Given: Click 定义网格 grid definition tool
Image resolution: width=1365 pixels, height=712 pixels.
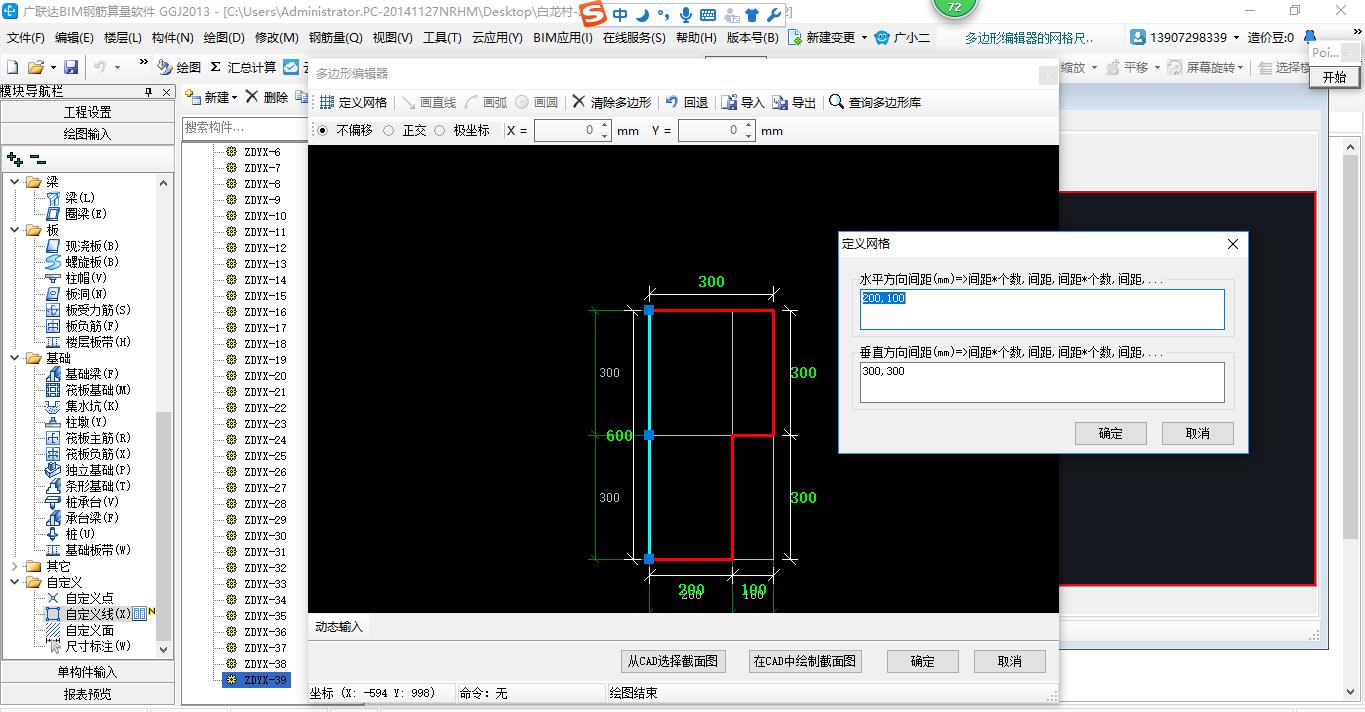Looking at the screenshot, I should tap(353, 102).
